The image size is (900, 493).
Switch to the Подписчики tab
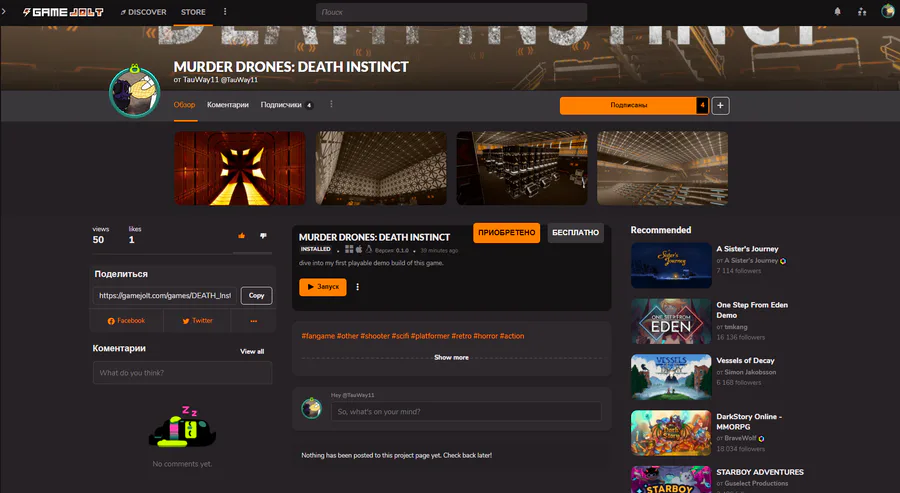(x=286, y=104)
